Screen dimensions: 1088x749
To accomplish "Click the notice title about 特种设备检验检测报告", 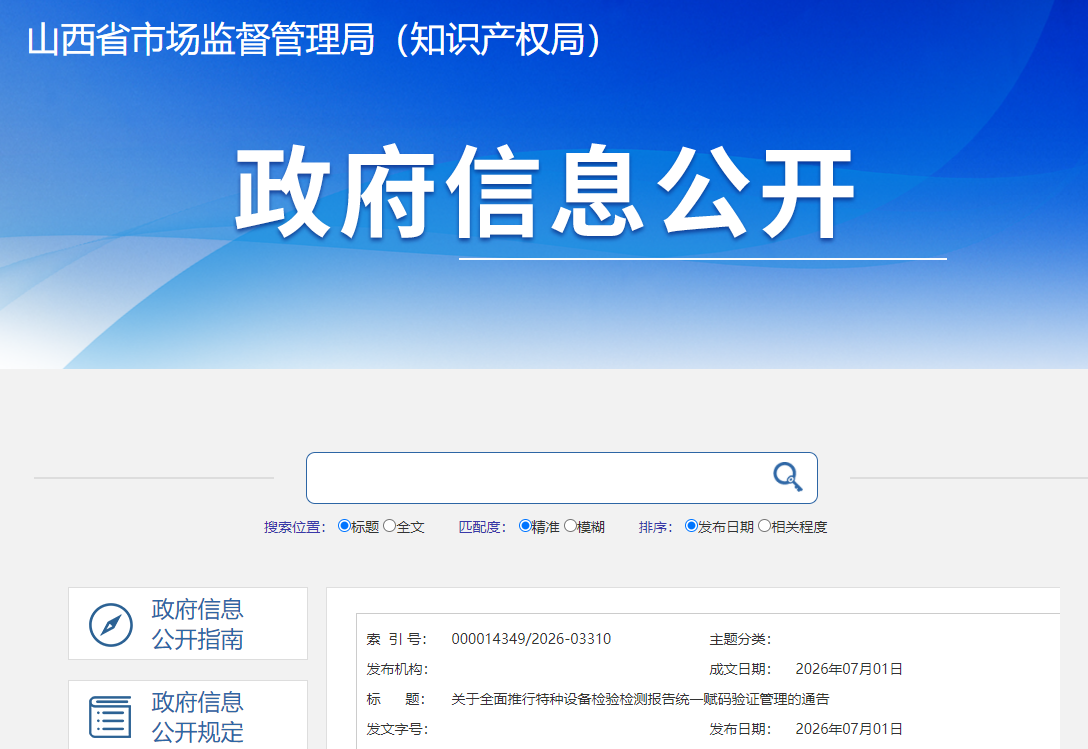I will (640, 699).
